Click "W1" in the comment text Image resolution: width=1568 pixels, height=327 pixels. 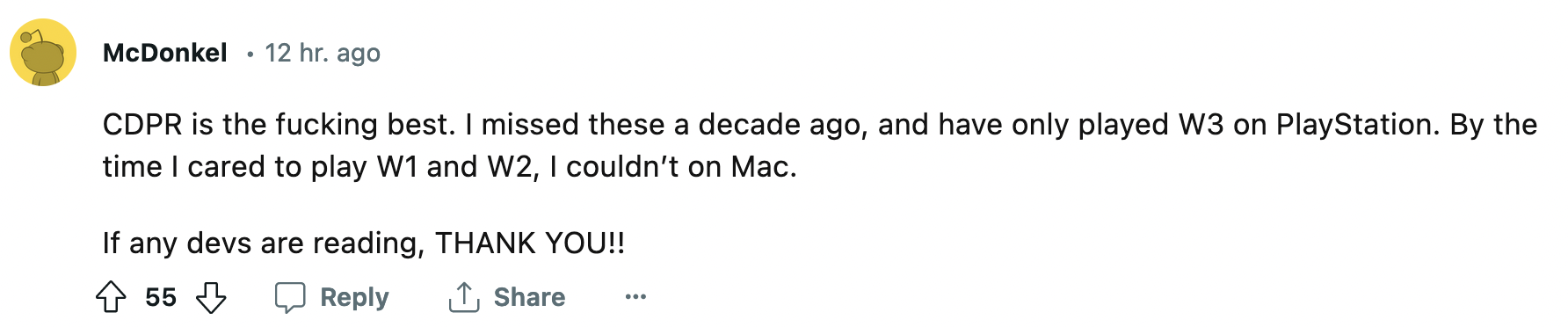397,167
